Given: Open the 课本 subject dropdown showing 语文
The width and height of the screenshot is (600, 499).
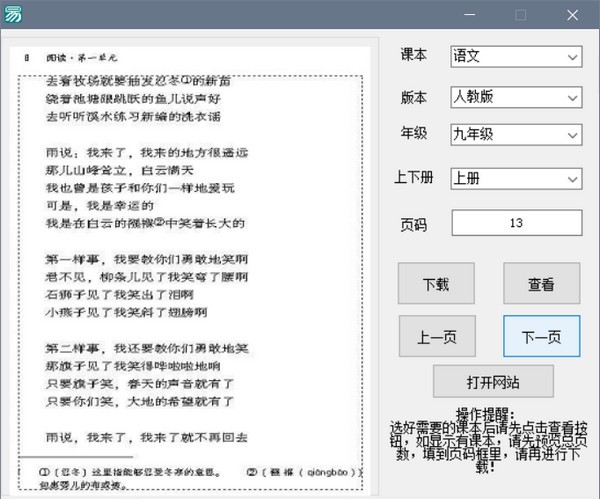Looking at the screenshot, I should (x=515, y=57).
